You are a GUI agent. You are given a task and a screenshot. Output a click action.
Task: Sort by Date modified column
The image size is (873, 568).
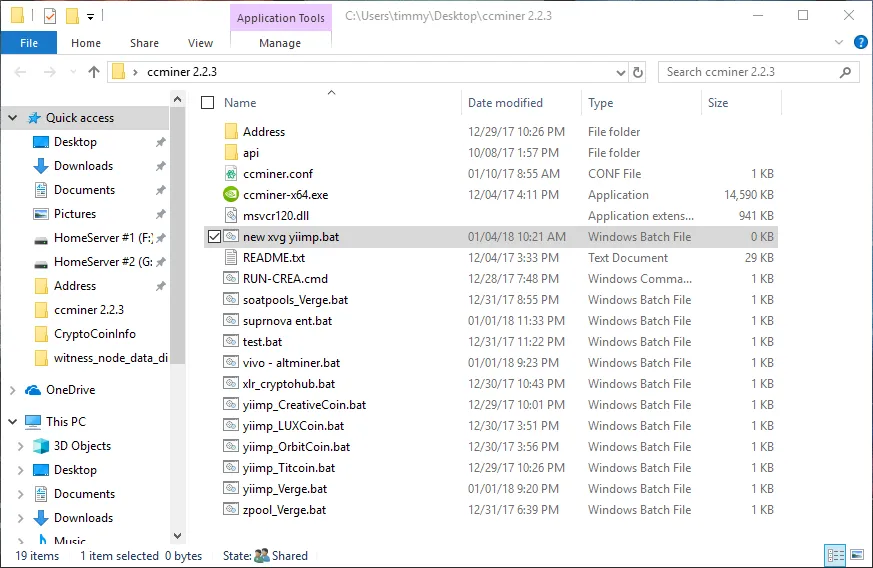click(505, 102)
